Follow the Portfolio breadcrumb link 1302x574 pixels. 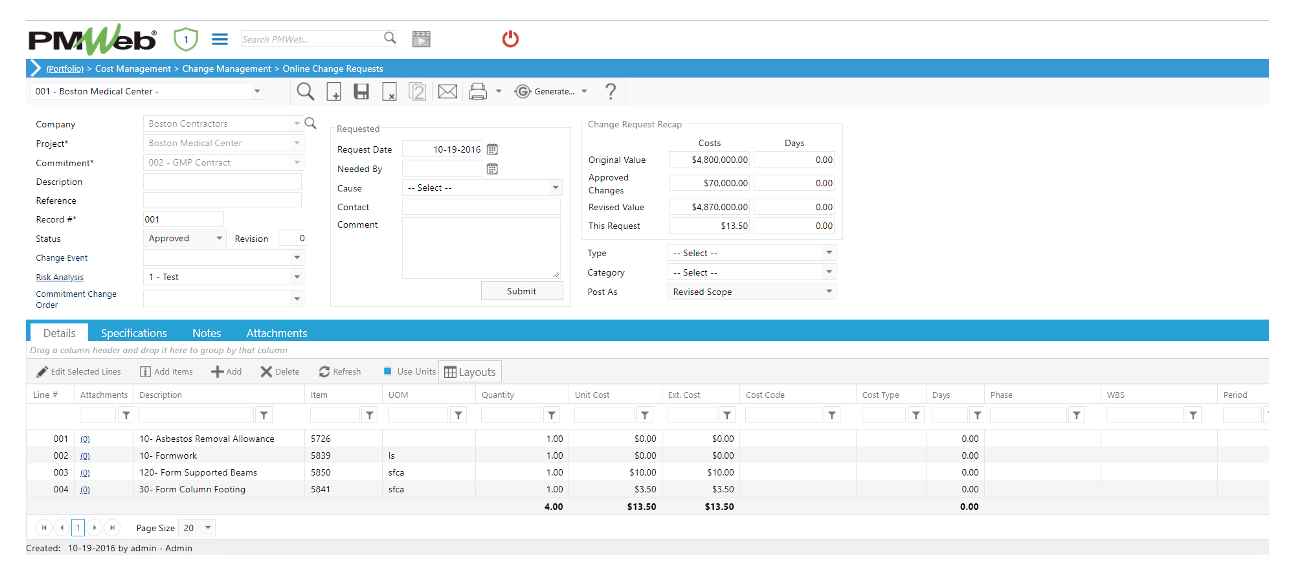pyautogui.click(x=64, y=69)
